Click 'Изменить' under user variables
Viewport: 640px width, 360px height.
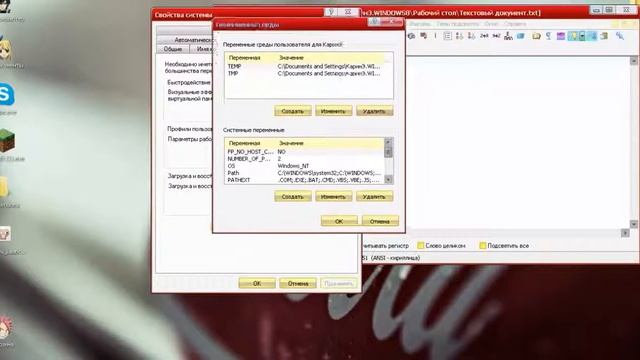(x=333, y=111)
